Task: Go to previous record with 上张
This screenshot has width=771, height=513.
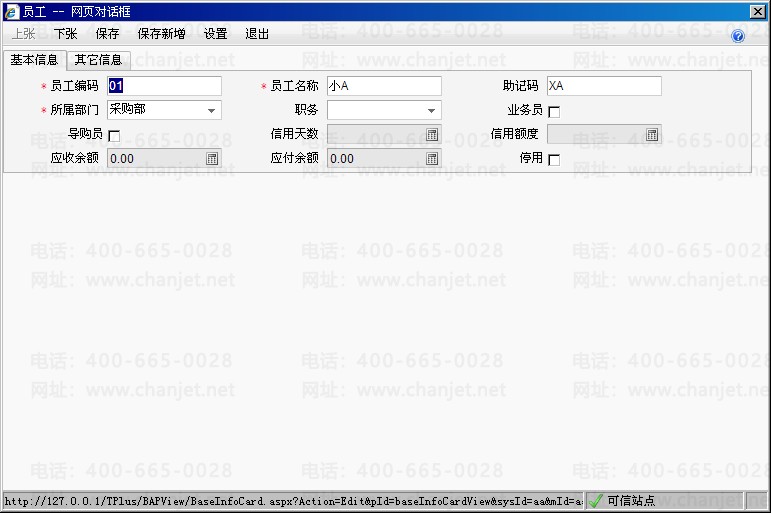Action: (x=23, y=33)
